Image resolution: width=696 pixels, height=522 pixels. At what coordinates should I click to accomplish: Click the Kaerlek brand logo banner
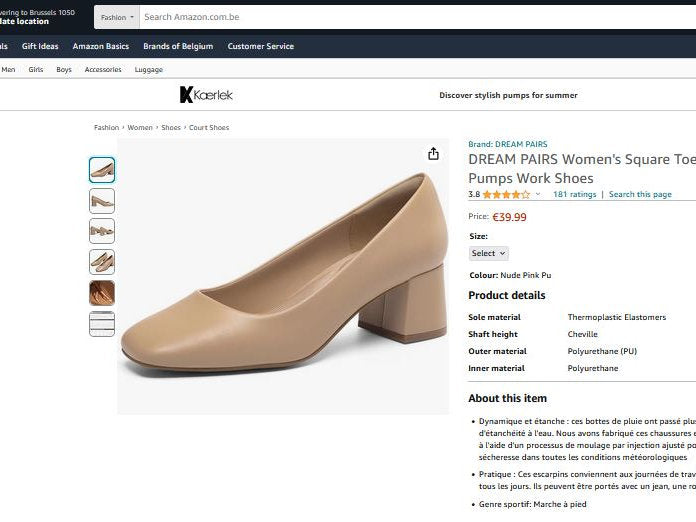[206, 95]
